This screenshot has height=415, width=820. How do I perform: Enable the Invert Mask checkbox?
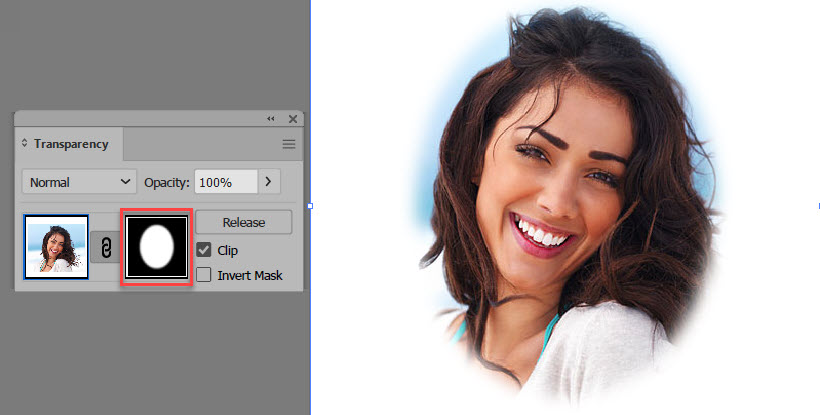coord(204,275)
